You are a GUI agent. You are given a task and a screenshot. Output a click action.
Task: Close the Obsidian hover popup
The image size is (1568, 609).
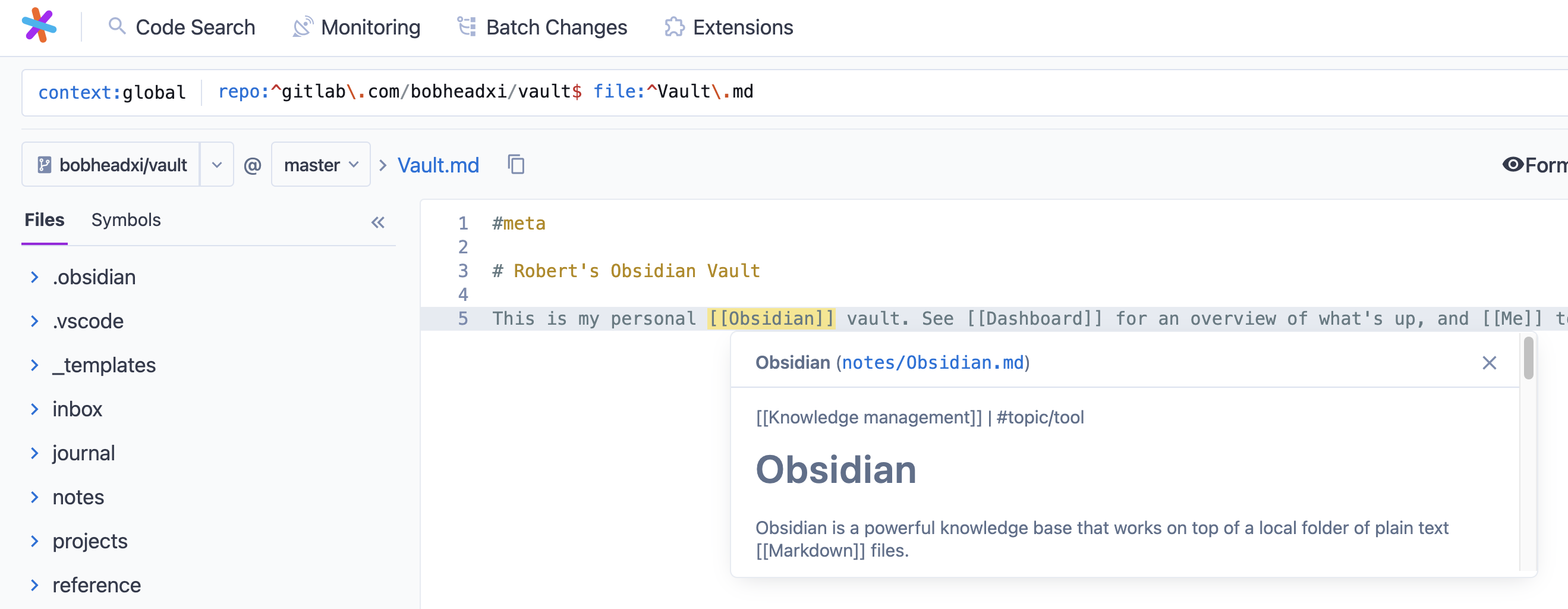[1489, 363]
